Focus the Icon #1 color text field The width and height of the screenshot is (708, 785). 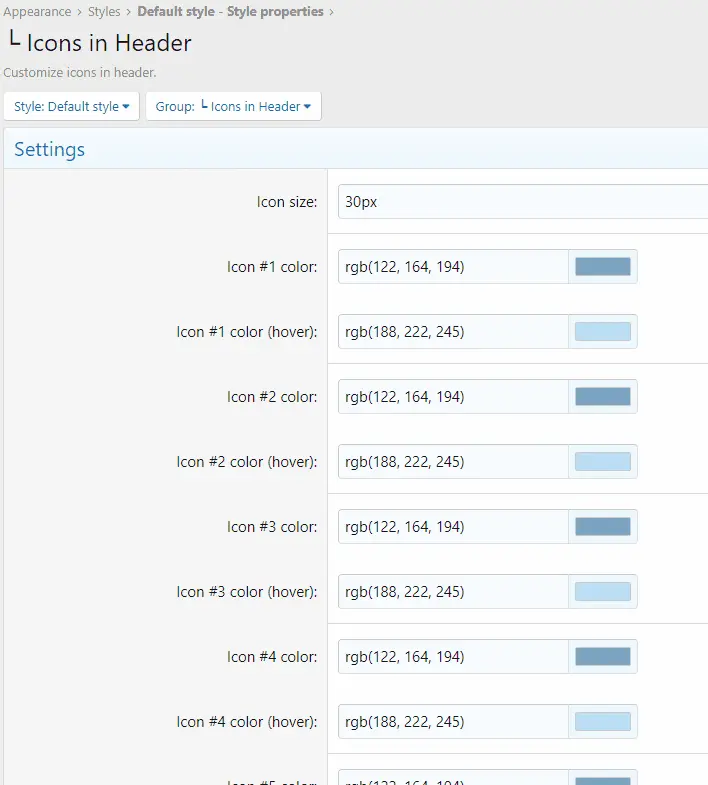pos(453,267)
